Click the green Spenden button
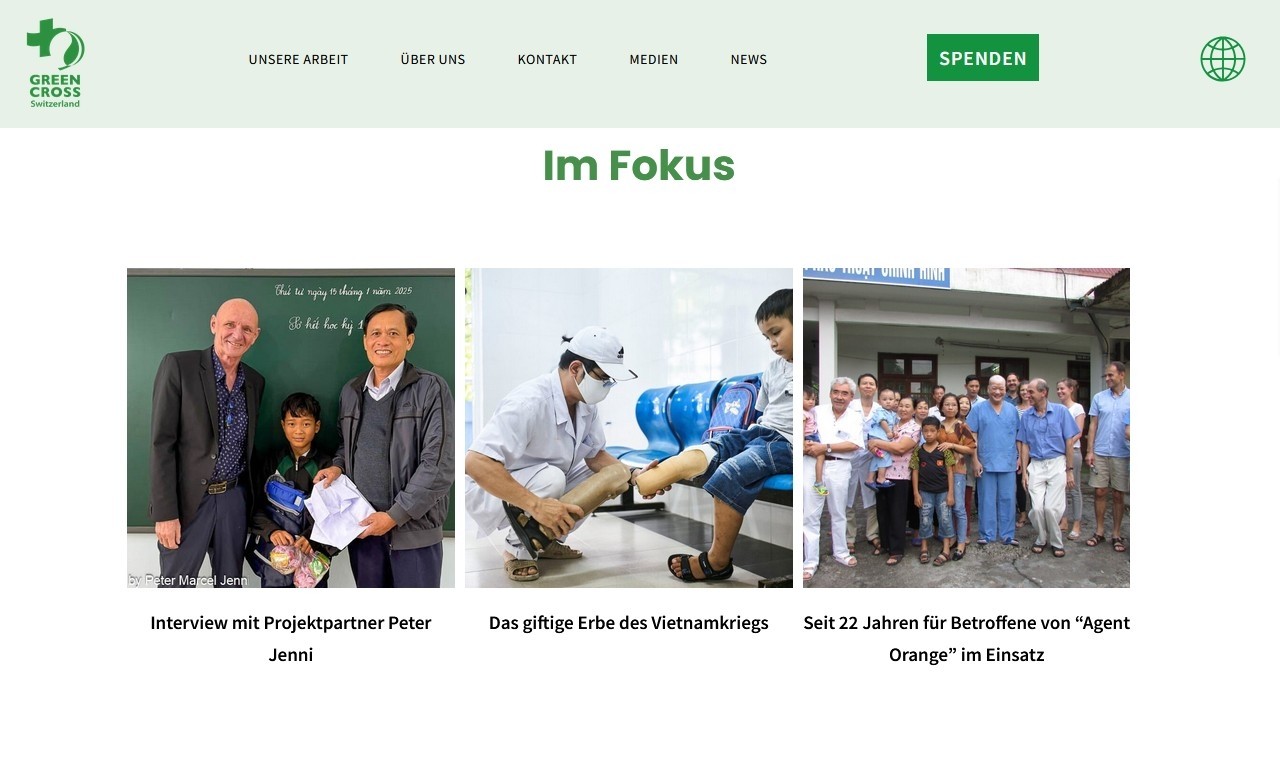This screenshot has height=779, width=1280. [983, 58]
